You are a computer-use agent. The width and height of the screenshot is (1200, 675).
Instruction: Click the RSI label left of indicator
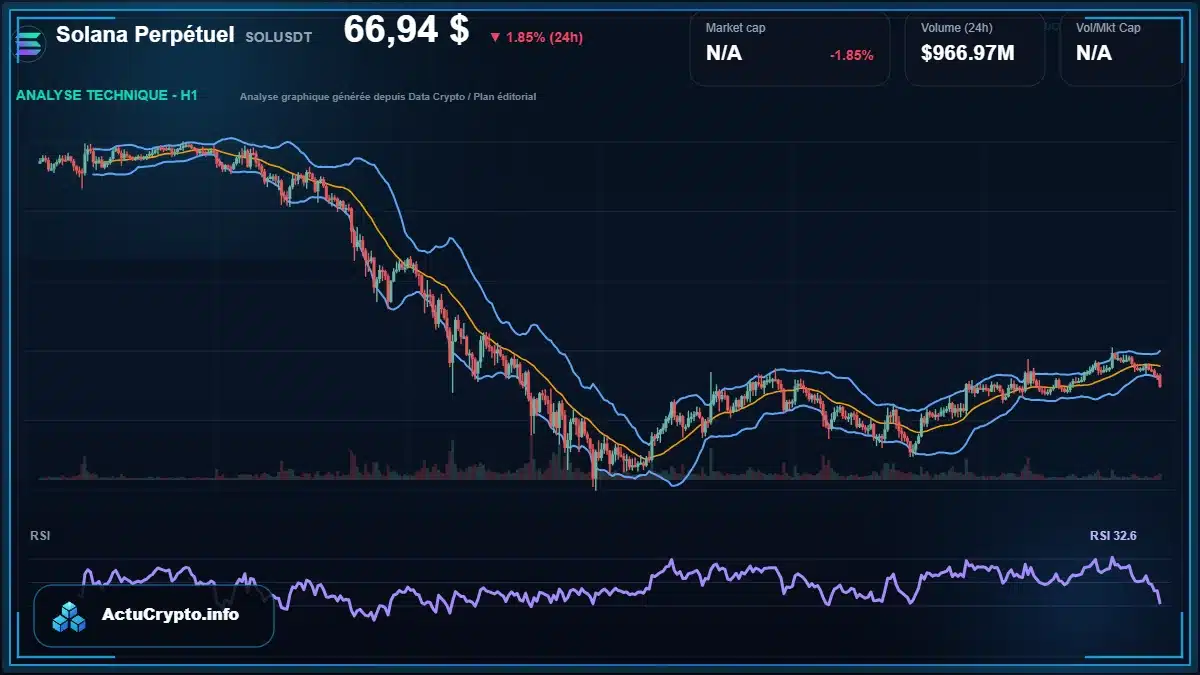[40, 536]
